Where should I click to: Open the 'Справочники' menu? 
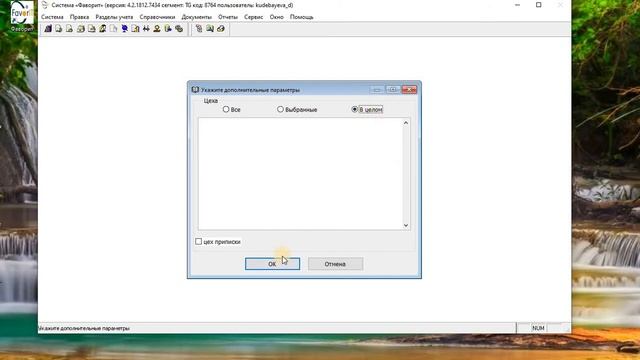coord(157,17)
